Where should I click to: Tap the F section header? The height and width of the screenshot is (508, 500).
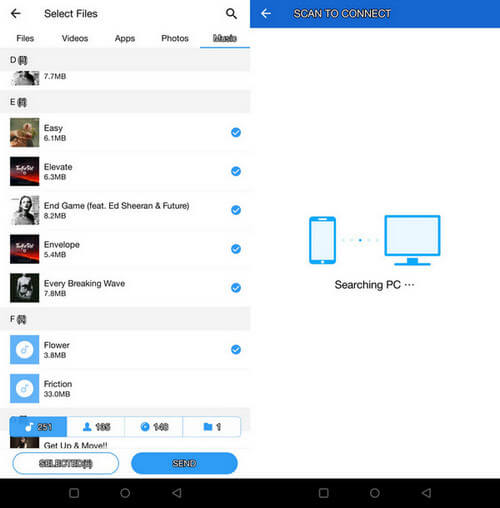coord(125,319)
